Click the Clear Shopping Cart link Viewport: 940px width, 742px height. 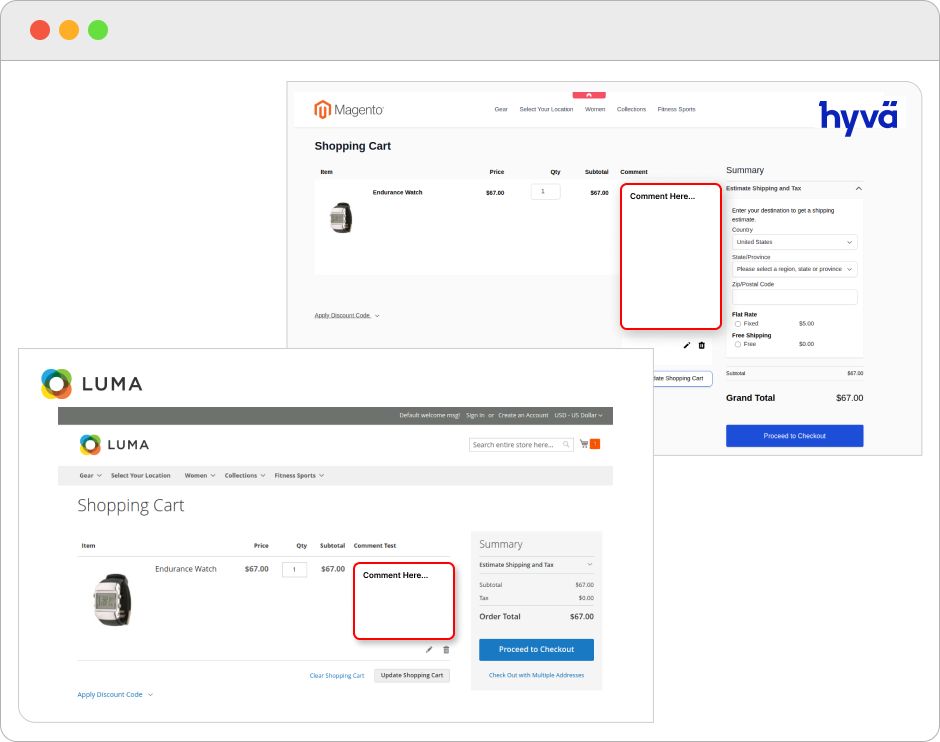click(x=337, y=676)
